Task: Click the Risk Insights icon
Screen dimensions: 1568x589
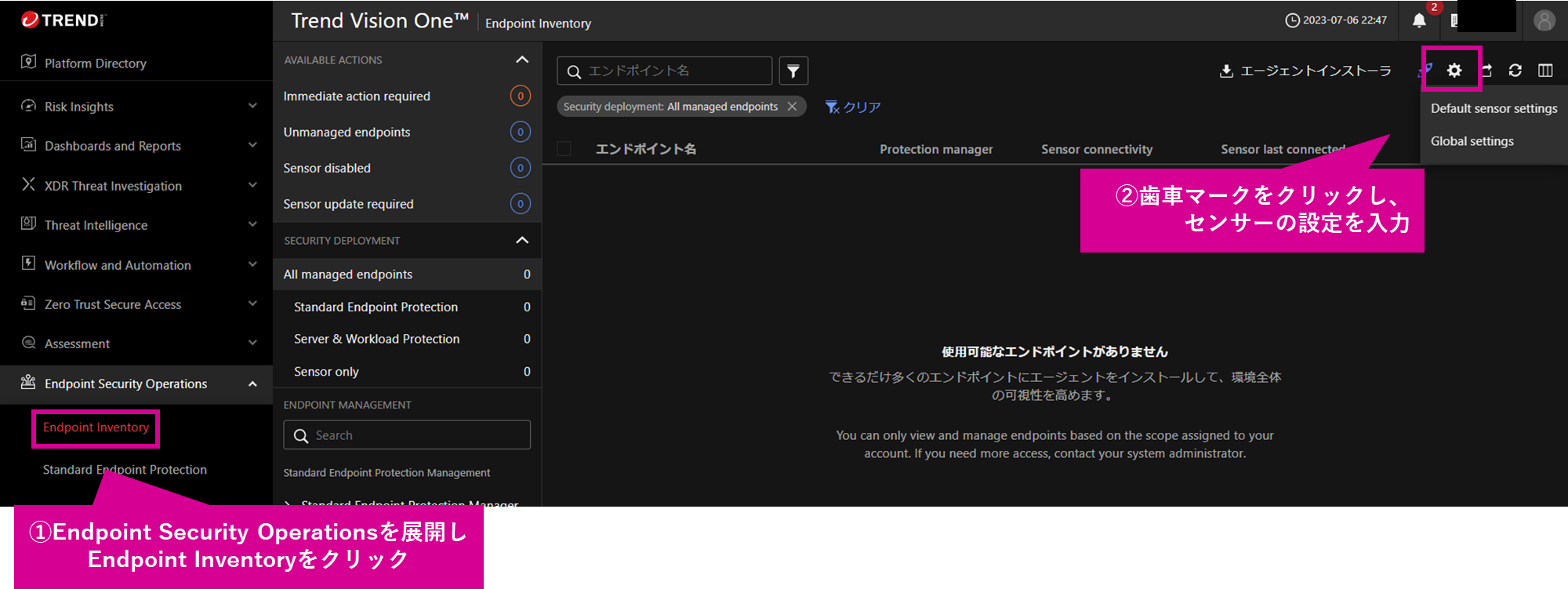Action: coord(28,105)
